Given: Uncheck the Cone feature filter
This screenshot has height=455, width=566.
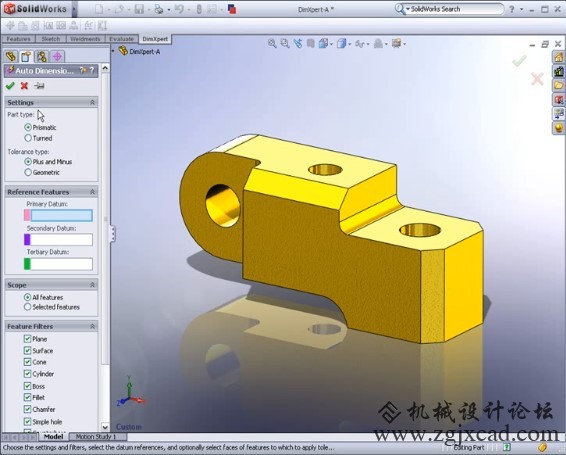Looking at the screenshot, I should [x=27, y=362].
